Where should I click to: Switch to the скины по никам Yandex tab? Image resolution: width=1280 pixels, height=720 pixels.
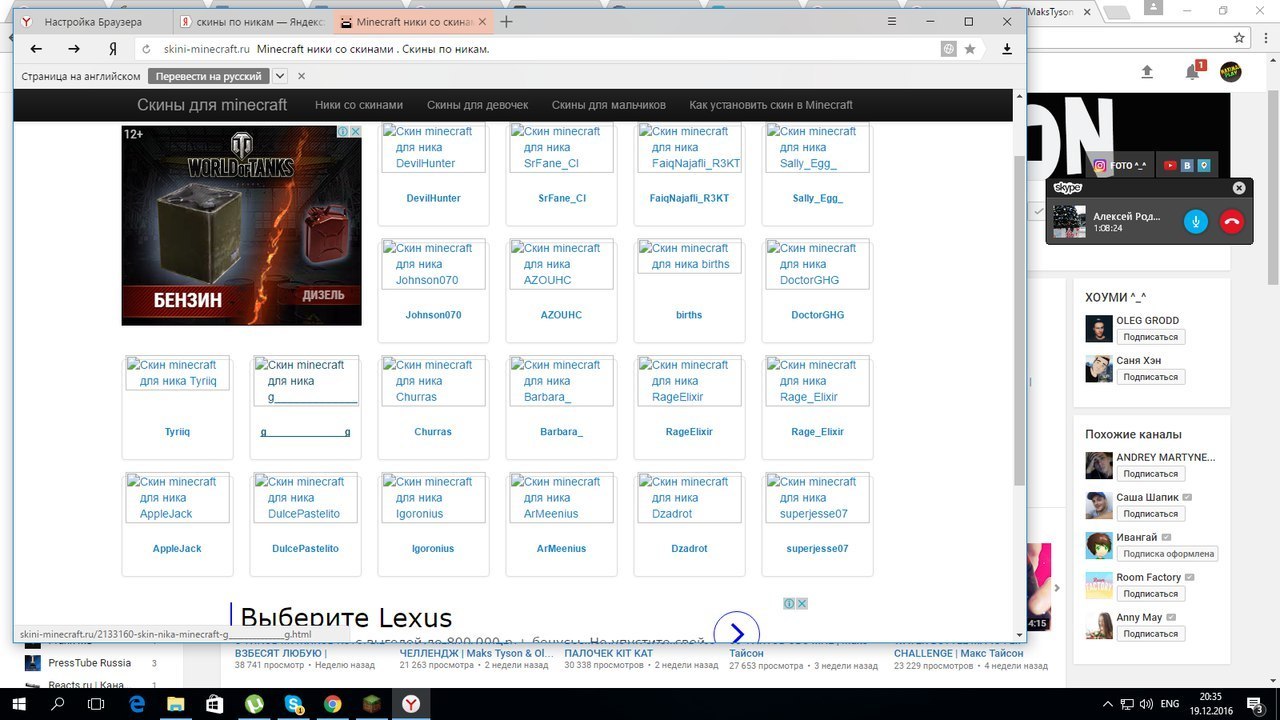coord(252,21)
